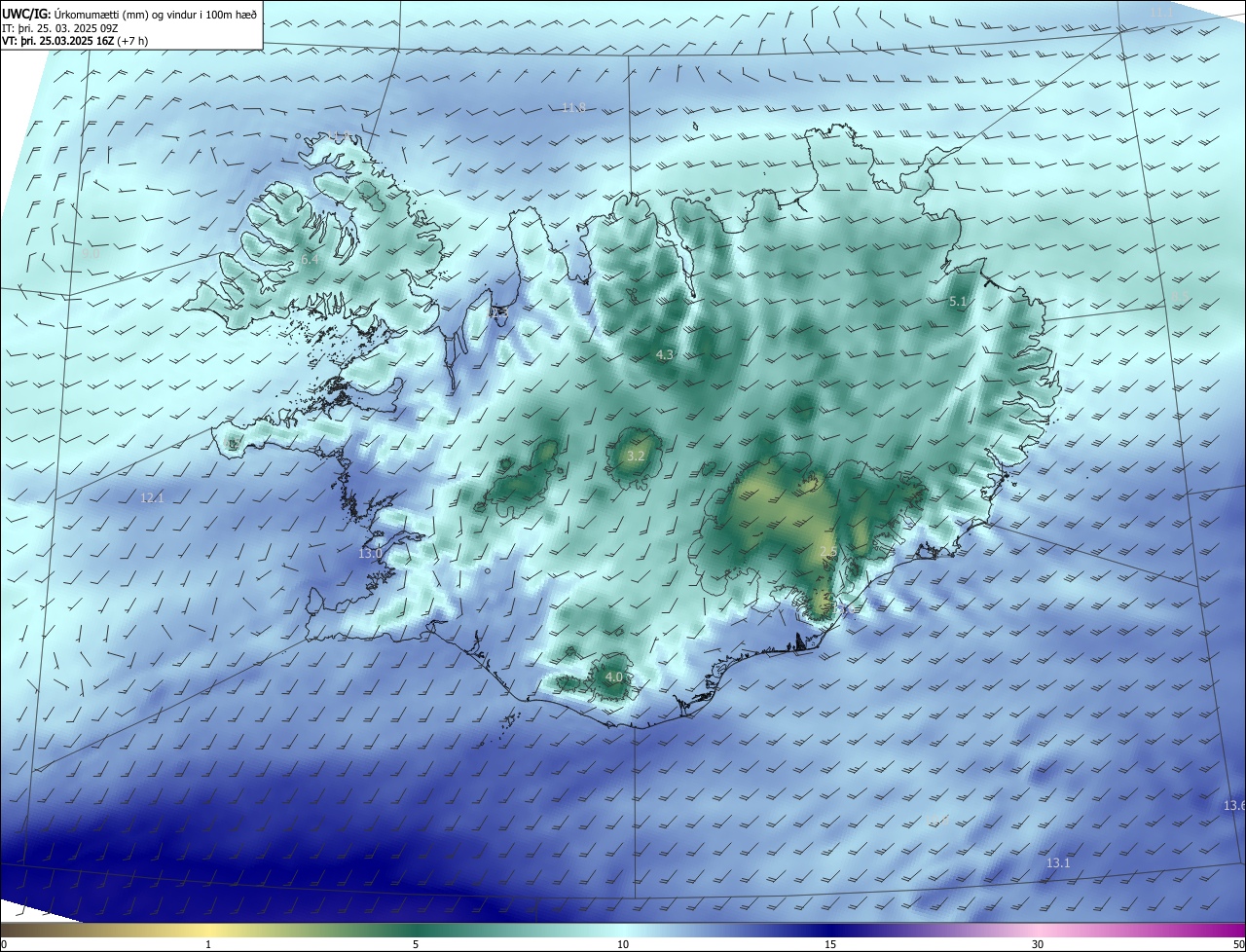Screen dimensions: 1246x952
Task: Click the 13.6 value on the map
Action: (1234, 806)
